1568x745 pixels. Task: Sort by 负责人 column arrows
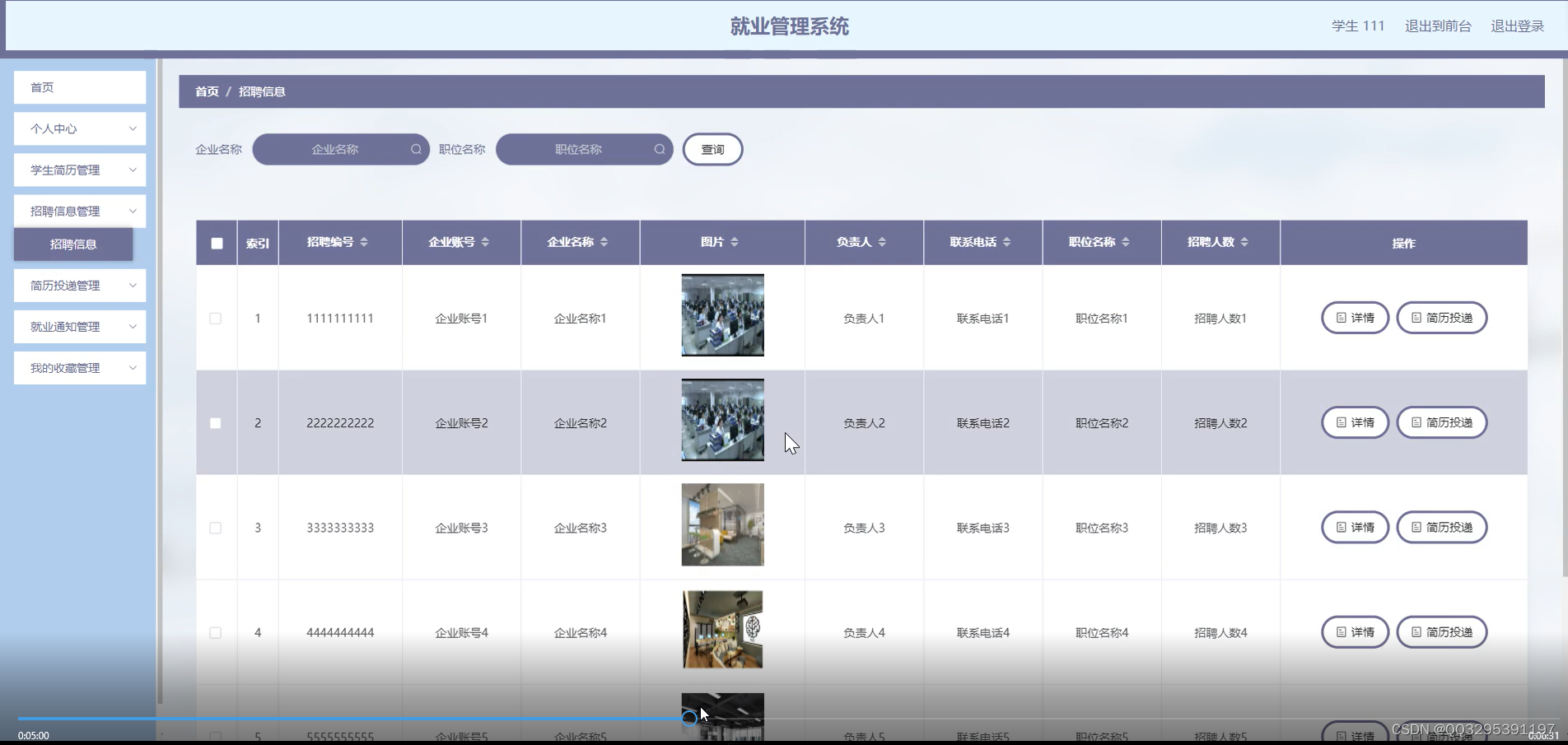[882, 242]
